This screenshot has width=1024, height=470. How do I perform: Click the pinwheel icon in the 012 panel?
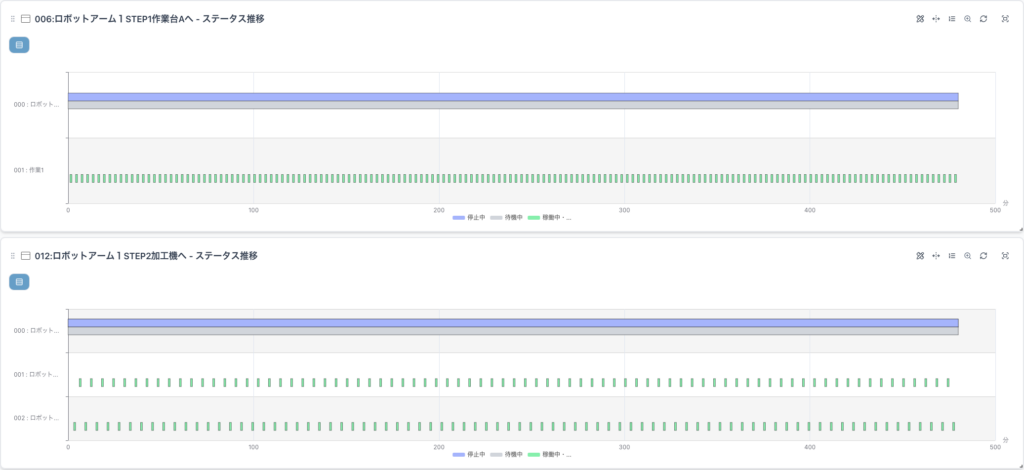coord(920,256)
